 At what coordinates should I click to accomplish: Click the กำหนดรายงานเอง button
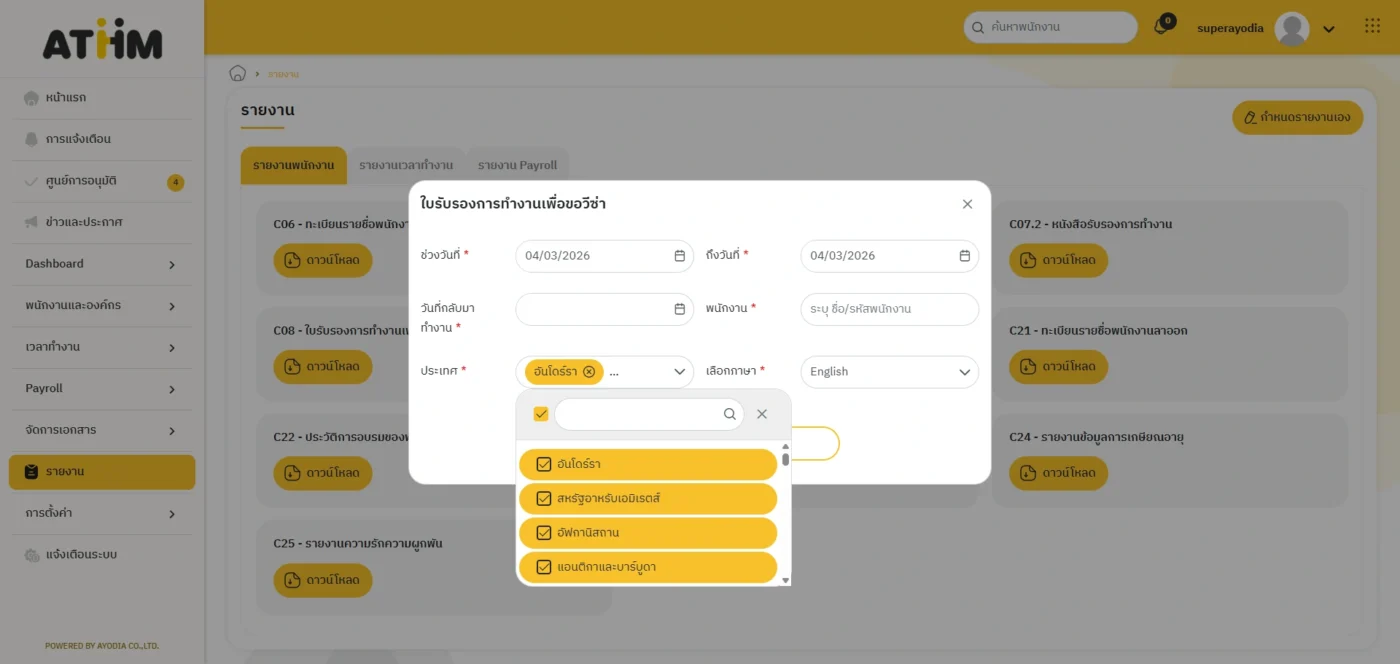(1297, 117)
